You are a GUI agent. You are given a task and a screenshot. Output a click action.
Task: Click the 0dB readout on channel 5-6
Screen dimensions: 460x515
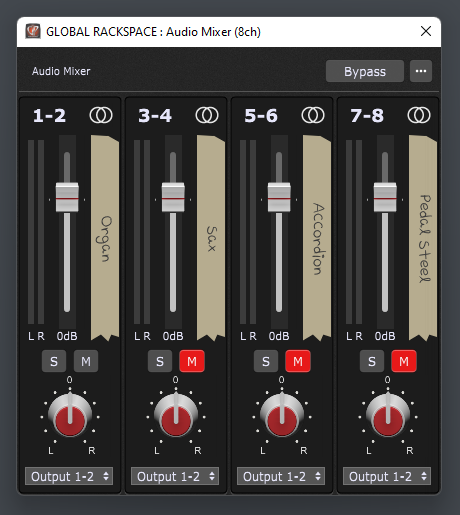coord(279,336)
